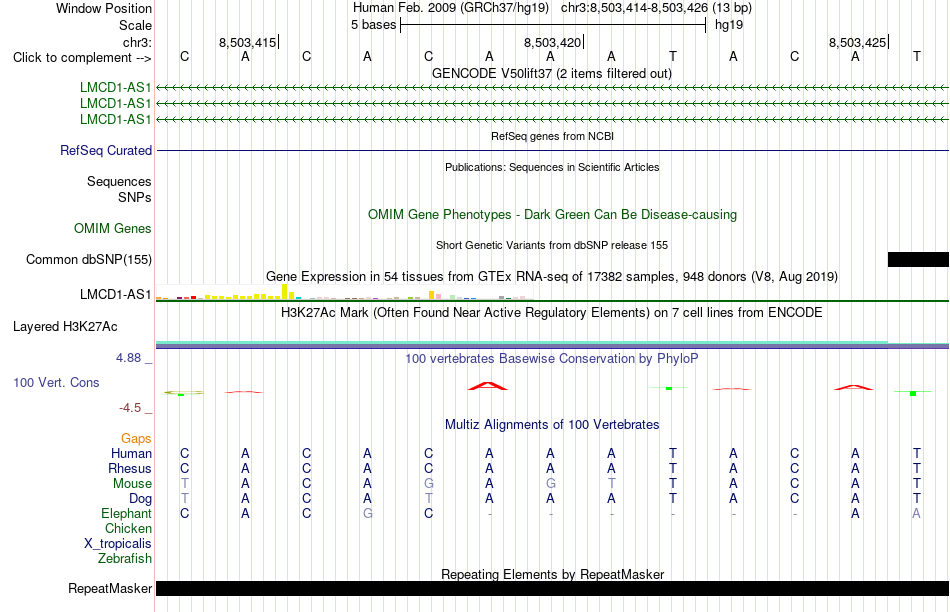The width and height of the screenshot is (950, 612).
Task: Click the X_tropicalis species row label
Action: 118,544
